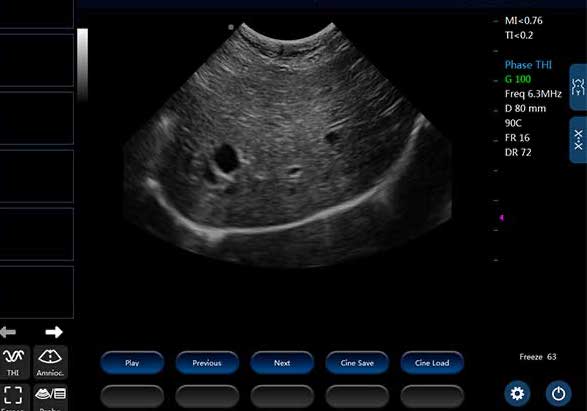Click the Freeze 63 frame counter
Viewport: 587px width, 411px height.
[538, 357]
